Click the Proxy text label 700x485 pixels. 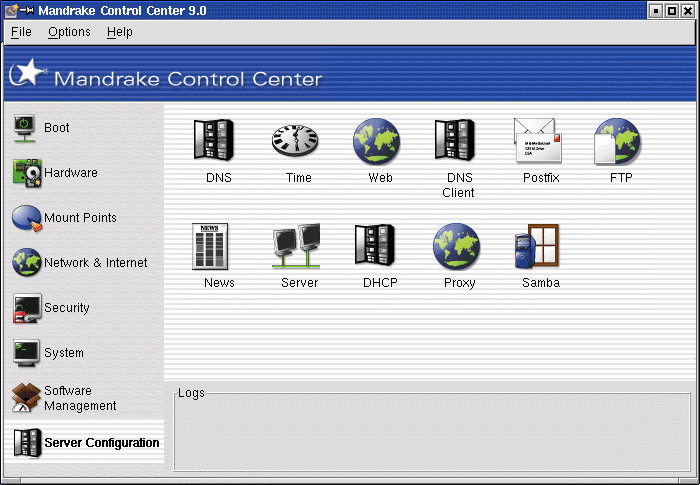459,283
